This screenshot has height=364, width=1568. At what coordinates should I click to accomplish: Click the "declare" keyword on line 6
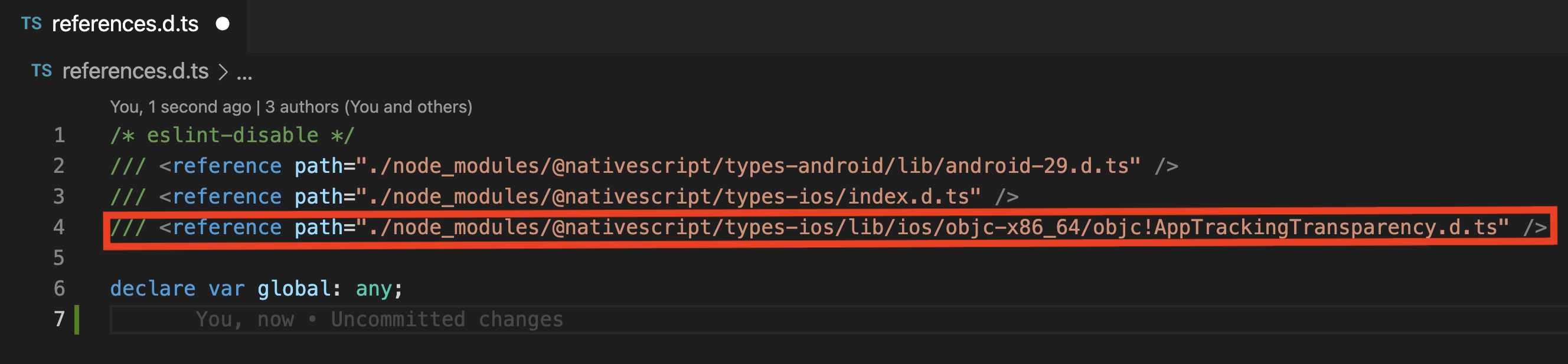pyautogui.click(x=153, y=288)
